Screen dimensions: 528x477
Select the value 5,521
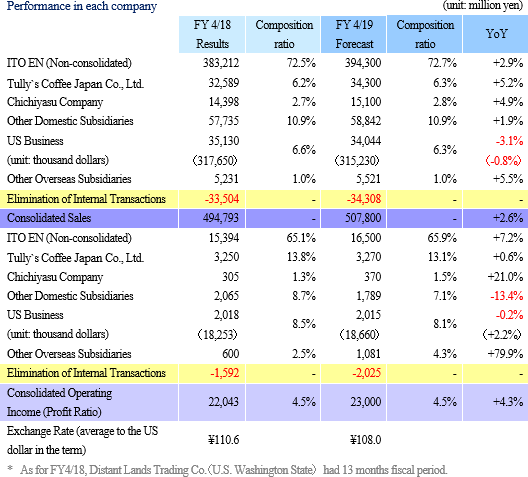[x=369, y=179]
